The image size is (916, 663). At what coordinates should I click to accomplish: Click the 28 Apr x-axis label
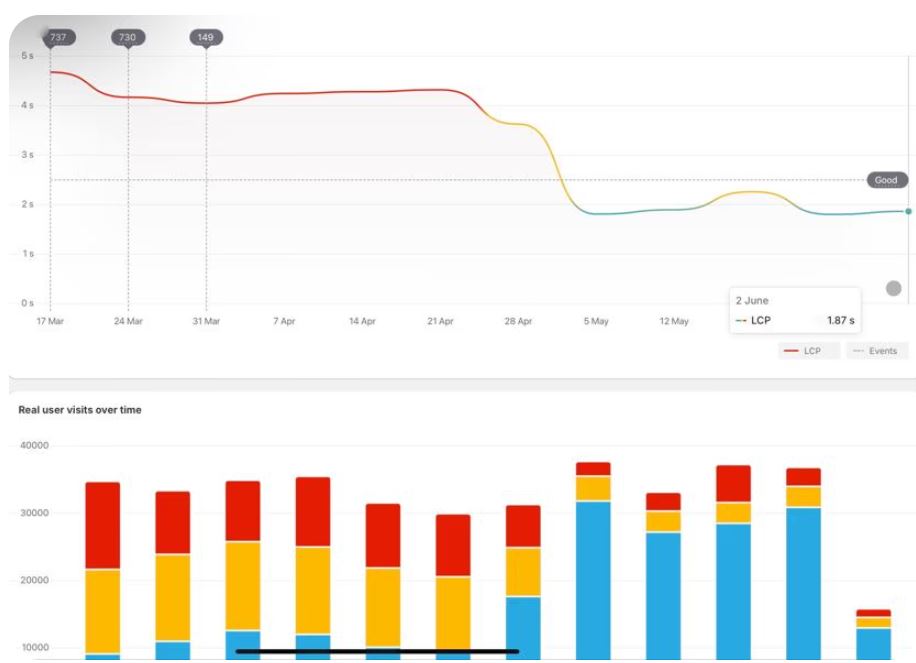tap(517, 322)
